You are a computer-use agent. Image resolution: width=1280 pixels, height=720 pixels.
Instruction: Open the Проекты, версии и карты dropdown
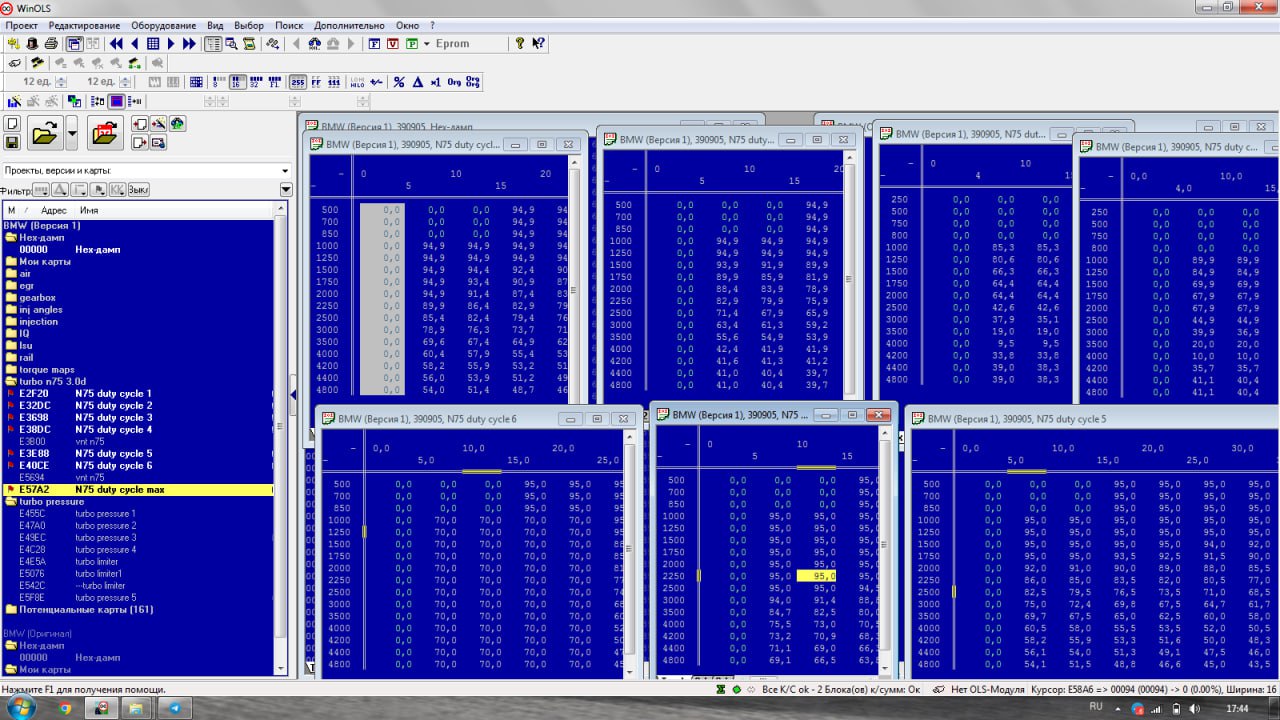(x=285, y=171)
